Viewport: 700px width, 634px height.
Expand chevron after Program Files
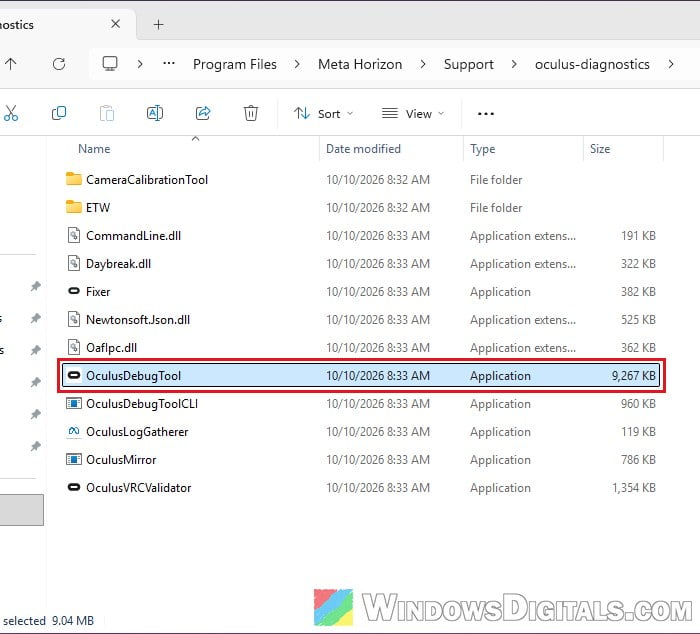pos(297,64)
